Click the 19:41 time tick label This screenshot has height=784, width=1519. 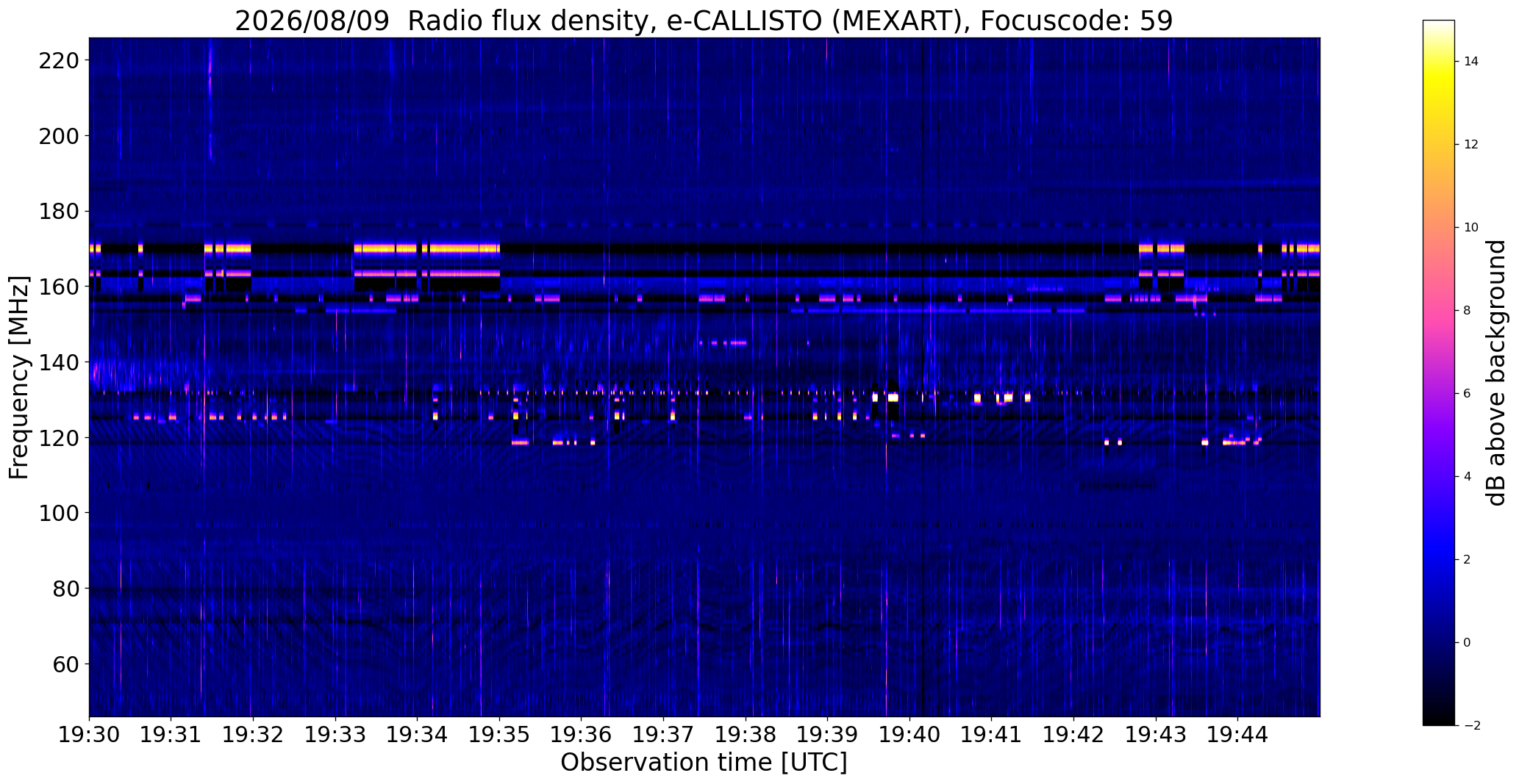tap(992, 734)
